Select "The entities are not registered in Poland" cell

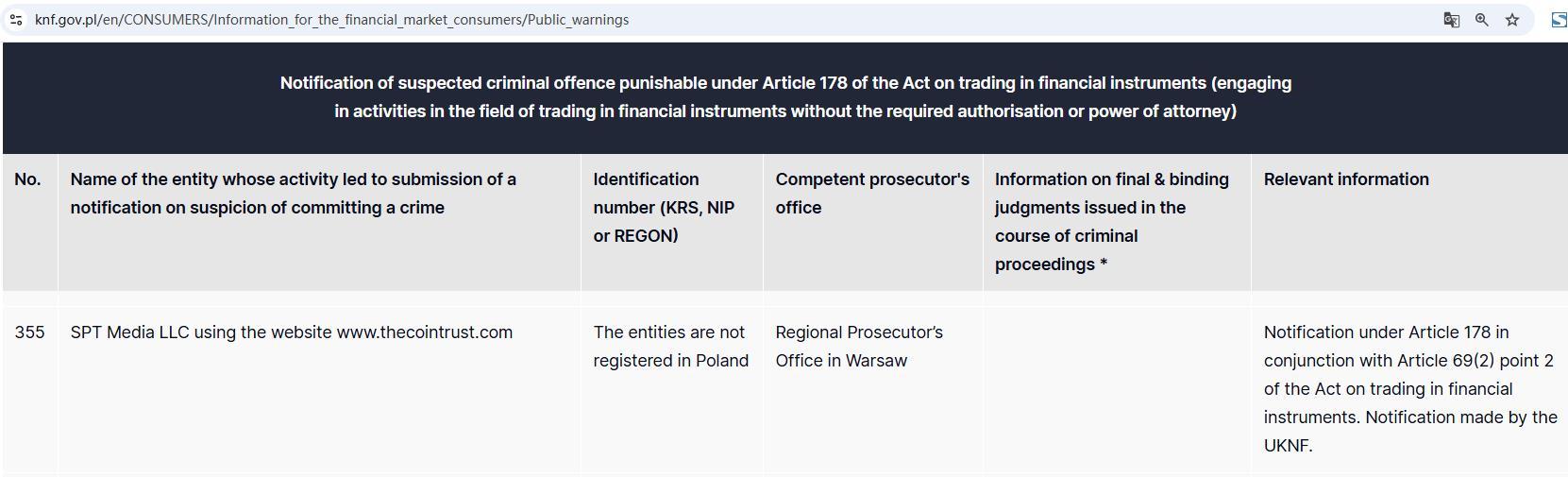671,347
